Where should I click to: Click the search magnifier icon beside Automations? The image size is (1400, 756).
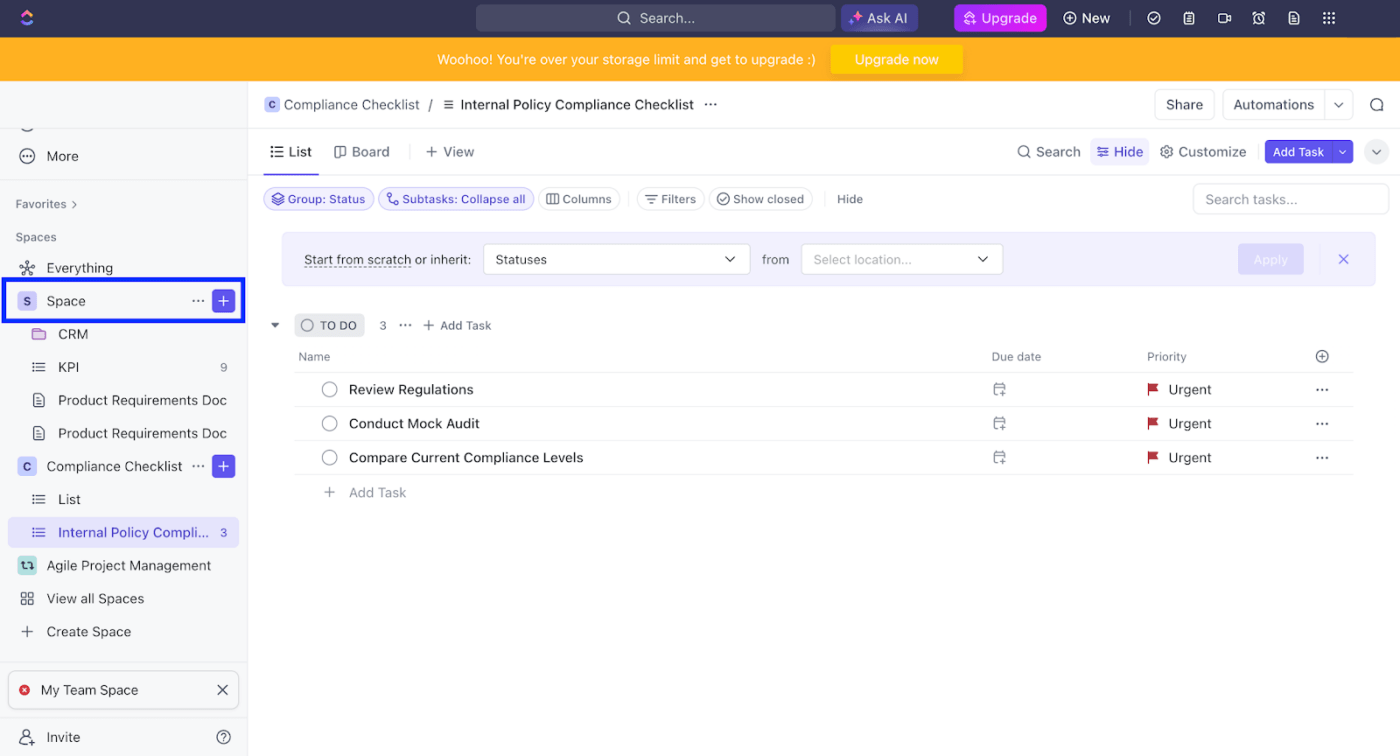1377,105
